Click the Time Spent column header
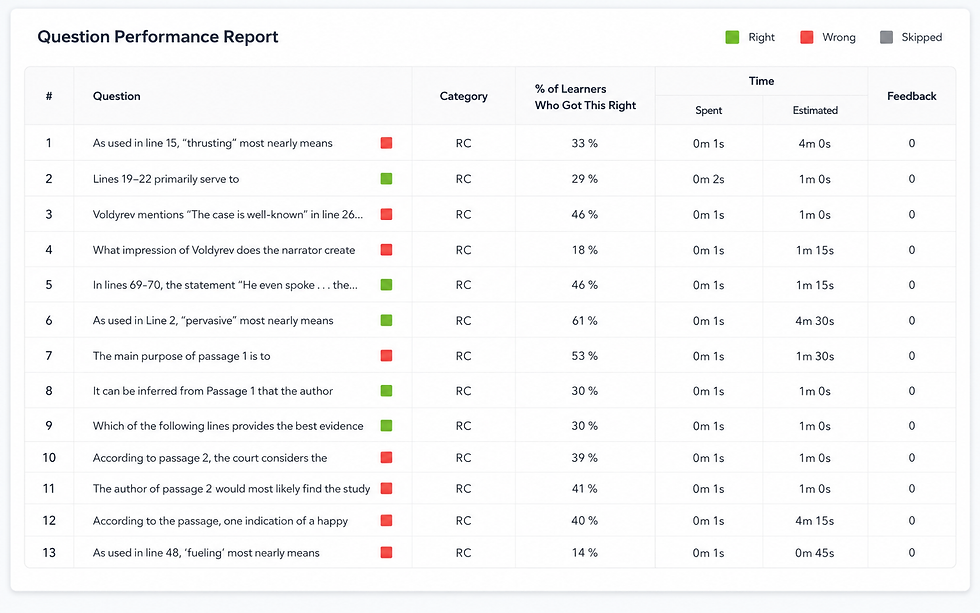 point(708,111)
